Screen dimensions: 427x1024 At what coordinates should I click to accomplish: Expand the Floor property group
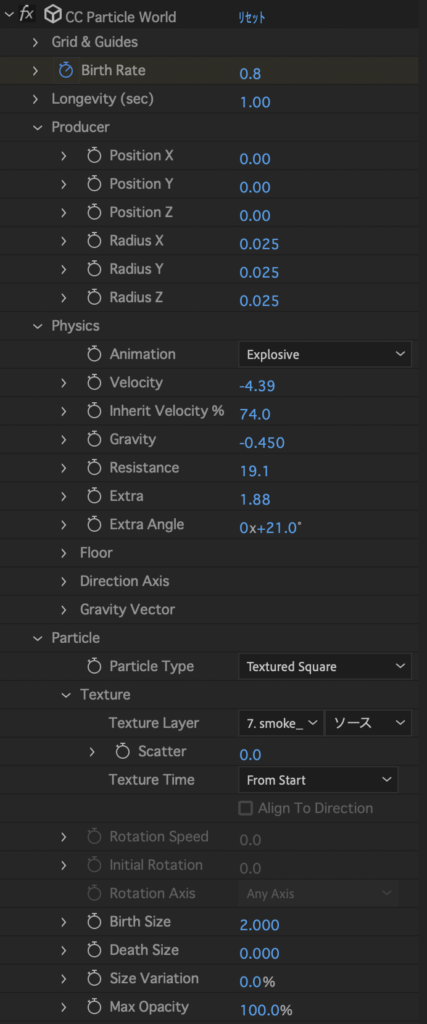pyautogui.click(x=64, y=553)
